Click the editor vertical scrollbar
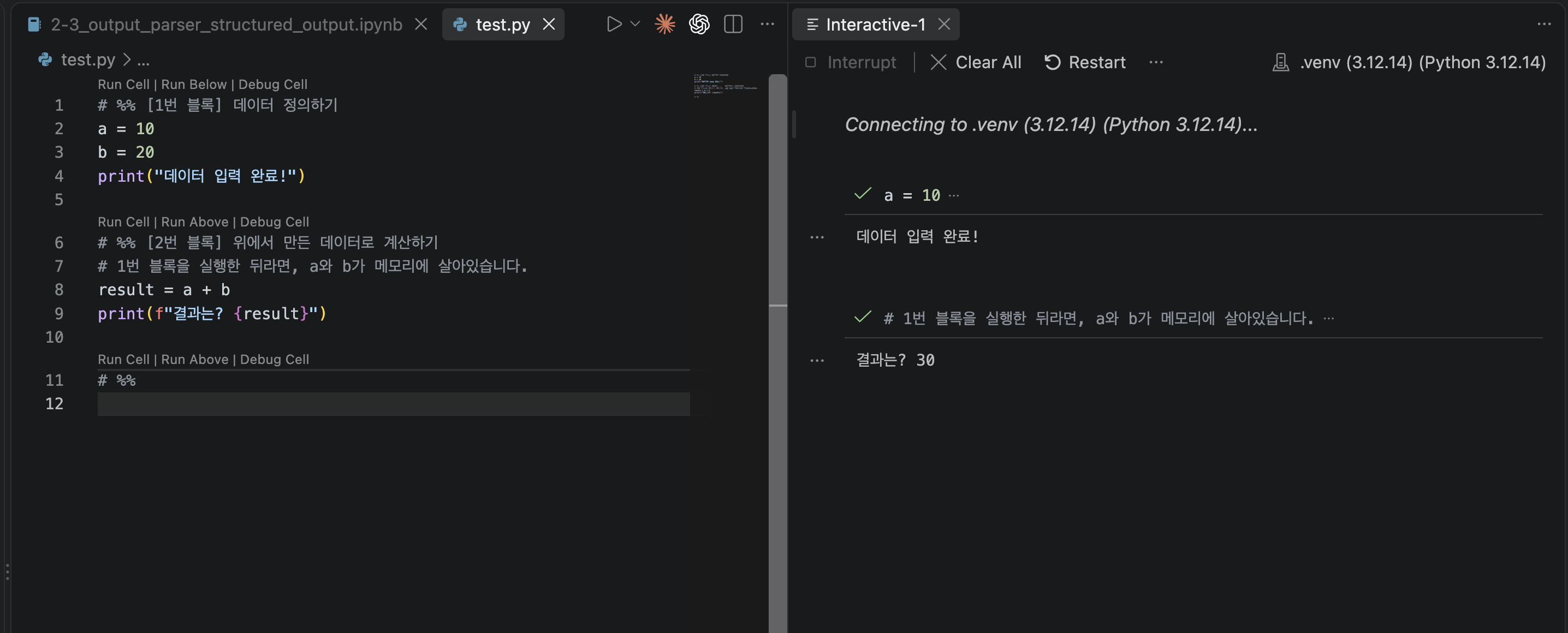 (777, 190)
